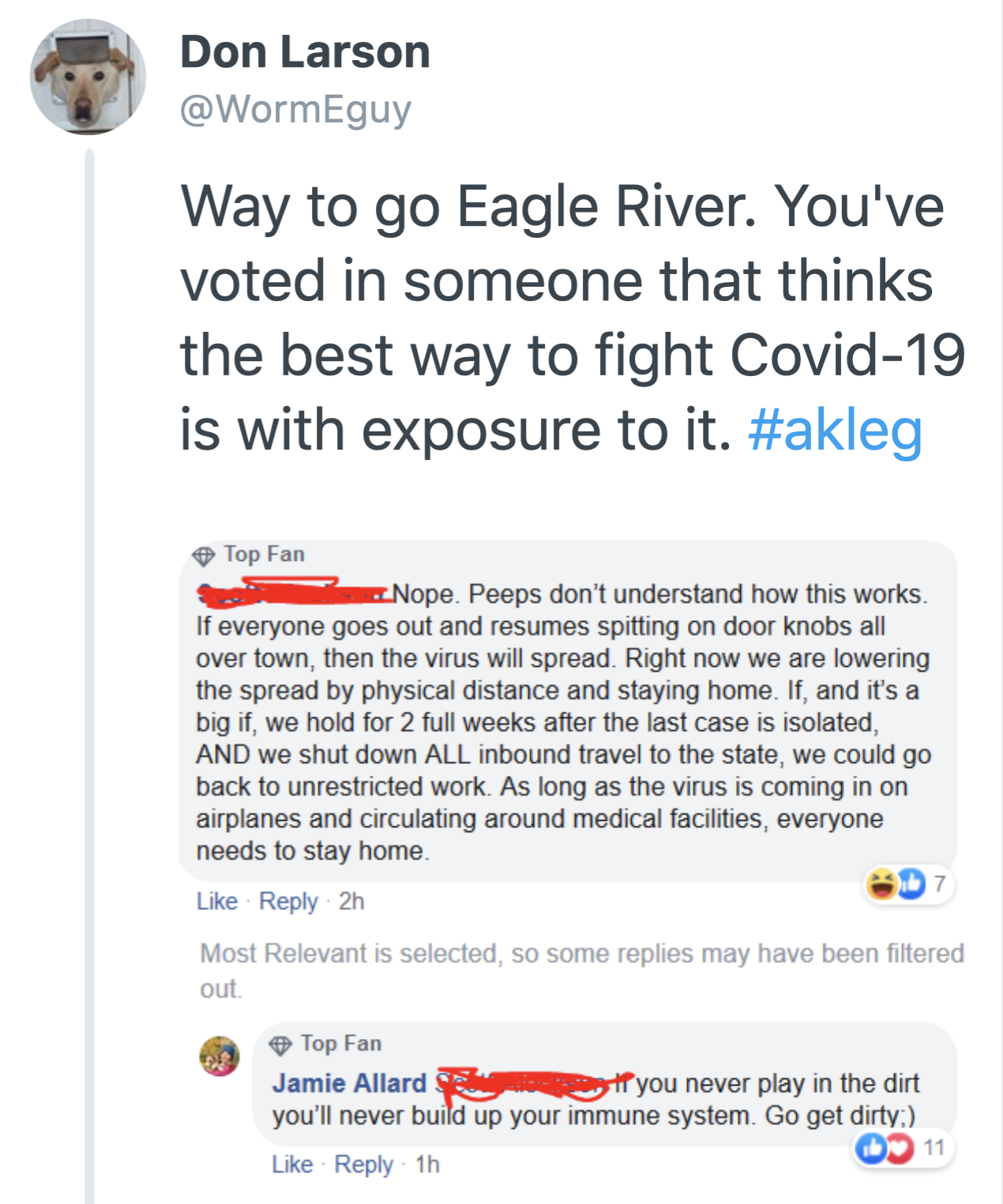Click the 2h timestamp on first comment
Viewport: 1003px width, 1204px height.
351,901
